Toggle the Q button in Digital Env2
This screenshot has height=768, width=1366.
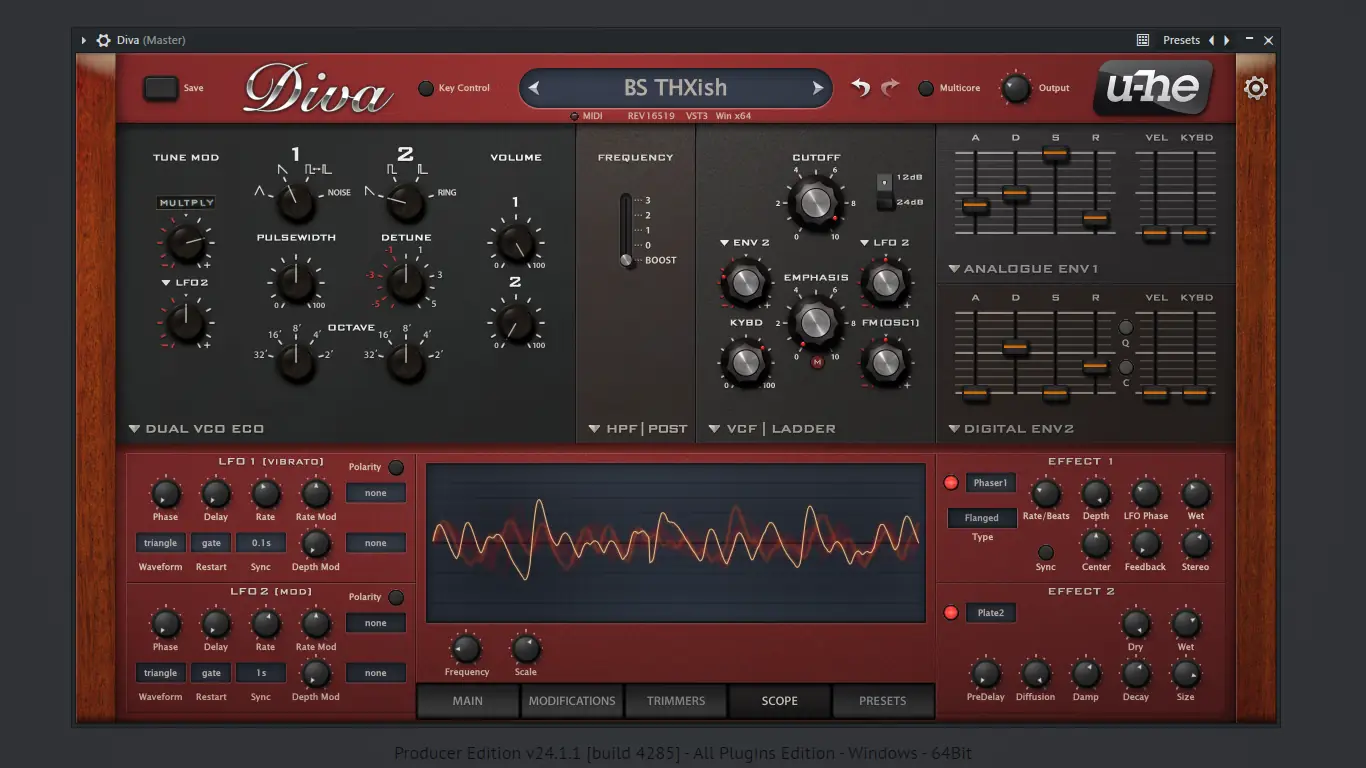click(1126, 327)
